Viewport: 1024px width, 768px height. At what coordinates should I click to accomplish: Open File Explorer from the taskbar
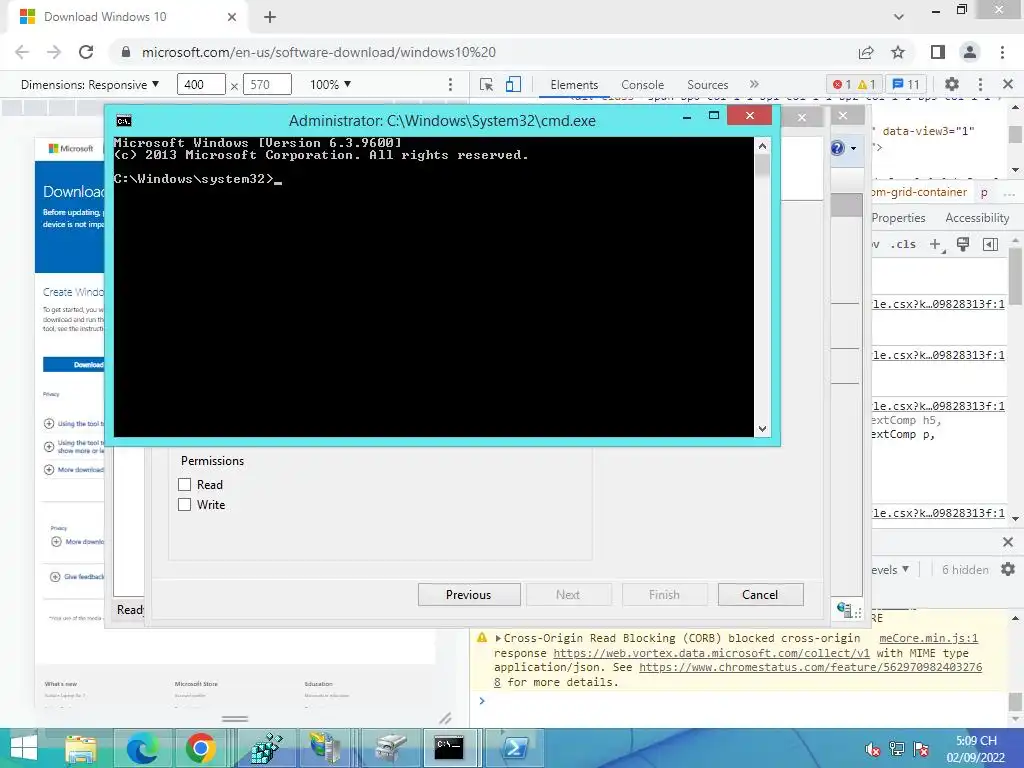click(81, 748)
